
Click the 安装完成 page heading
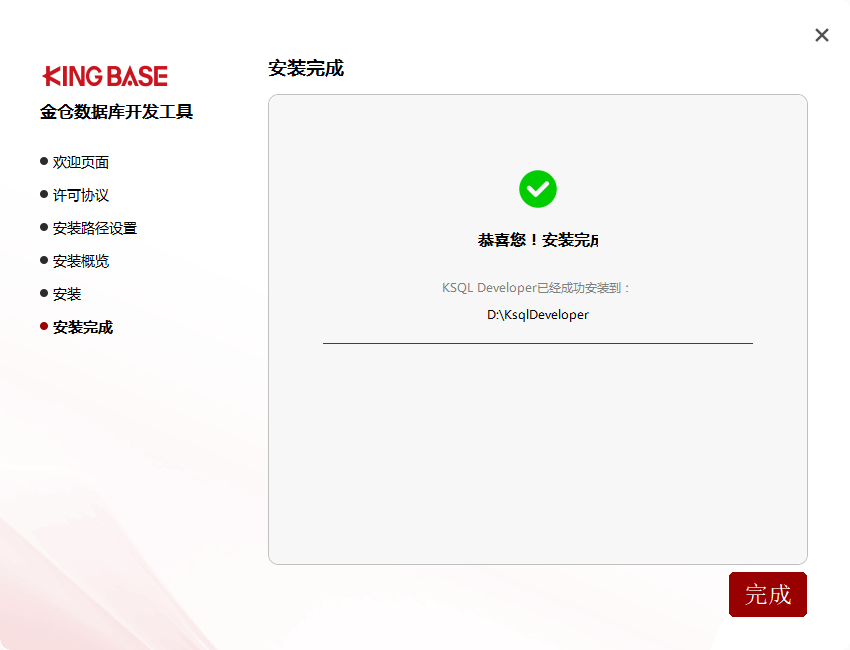pos(306,69)
